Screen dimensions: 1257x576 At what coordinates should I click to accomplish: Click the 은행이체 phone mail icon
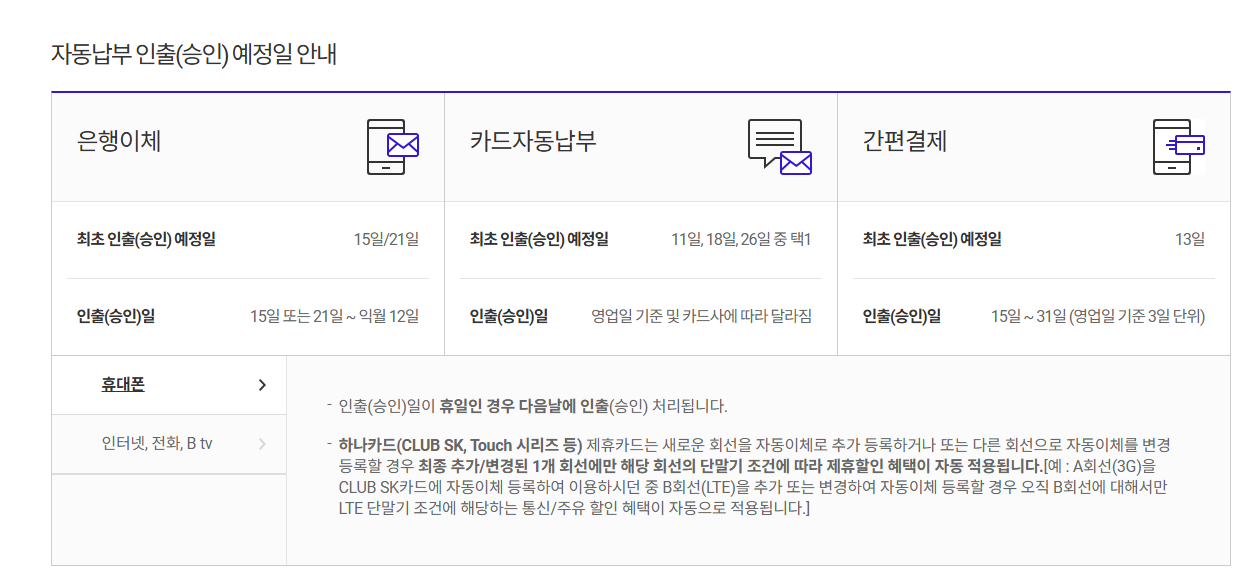pyautogui.click(x=392, y=146)
